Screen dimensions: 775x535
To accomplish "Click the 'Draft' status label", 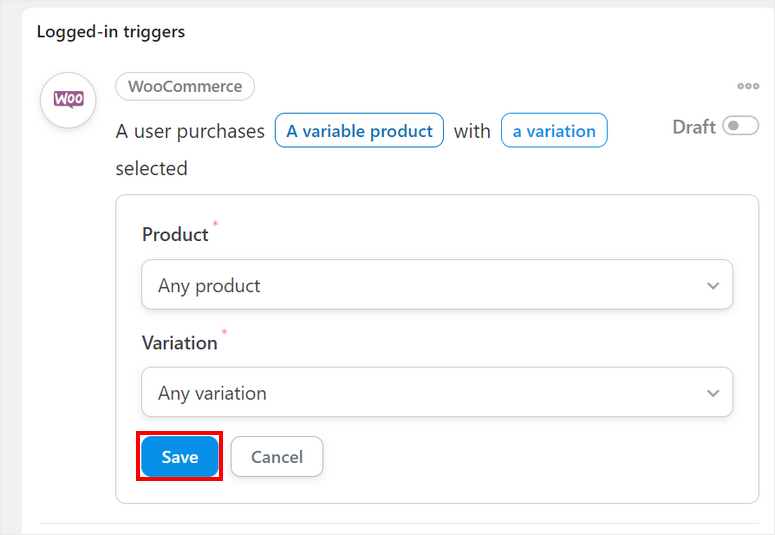I will (693, 127).
